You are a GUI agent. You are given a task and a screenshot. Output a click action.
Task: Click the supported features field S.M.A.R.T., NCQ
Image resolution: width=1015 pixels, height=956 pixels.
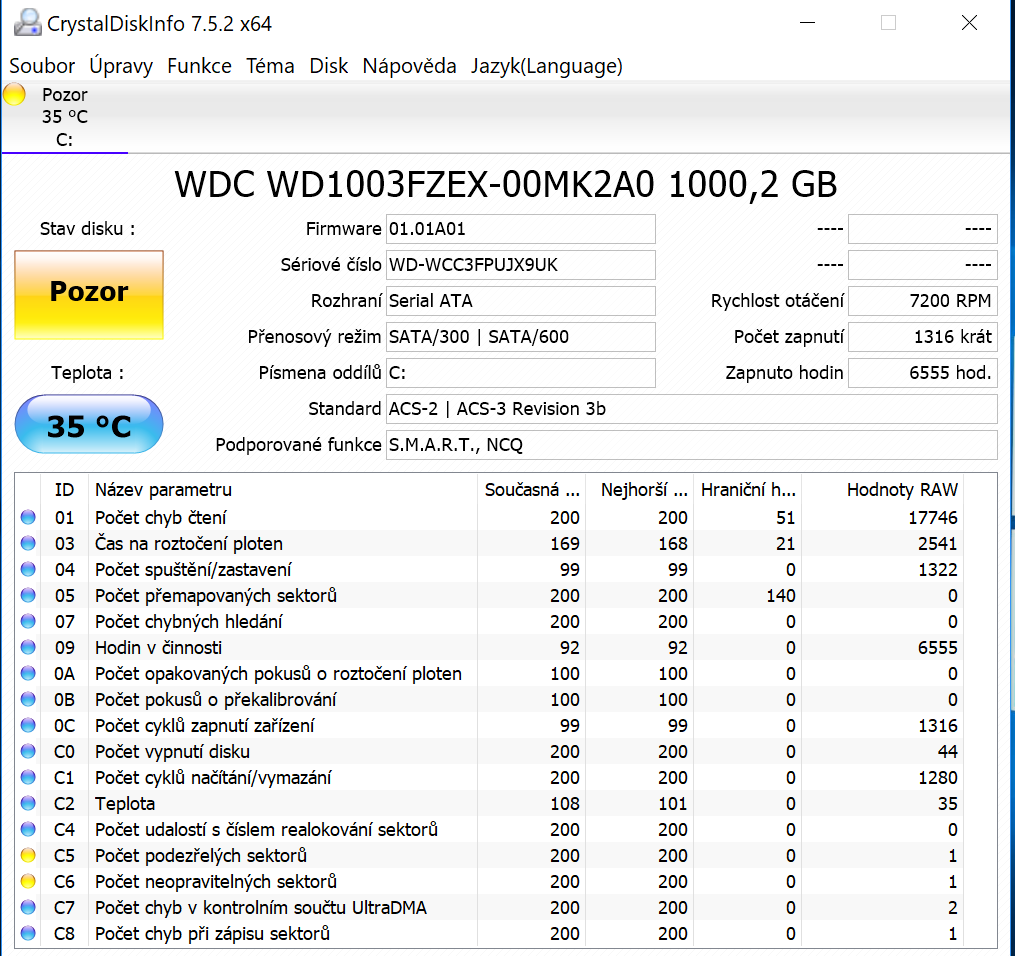(691, 445)
